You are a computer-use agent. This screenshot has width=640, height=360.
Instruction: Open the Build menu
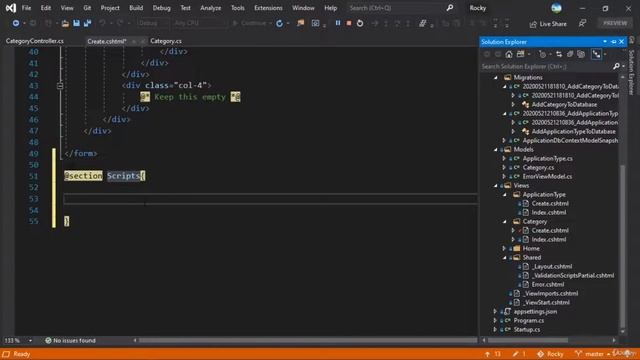136,8
